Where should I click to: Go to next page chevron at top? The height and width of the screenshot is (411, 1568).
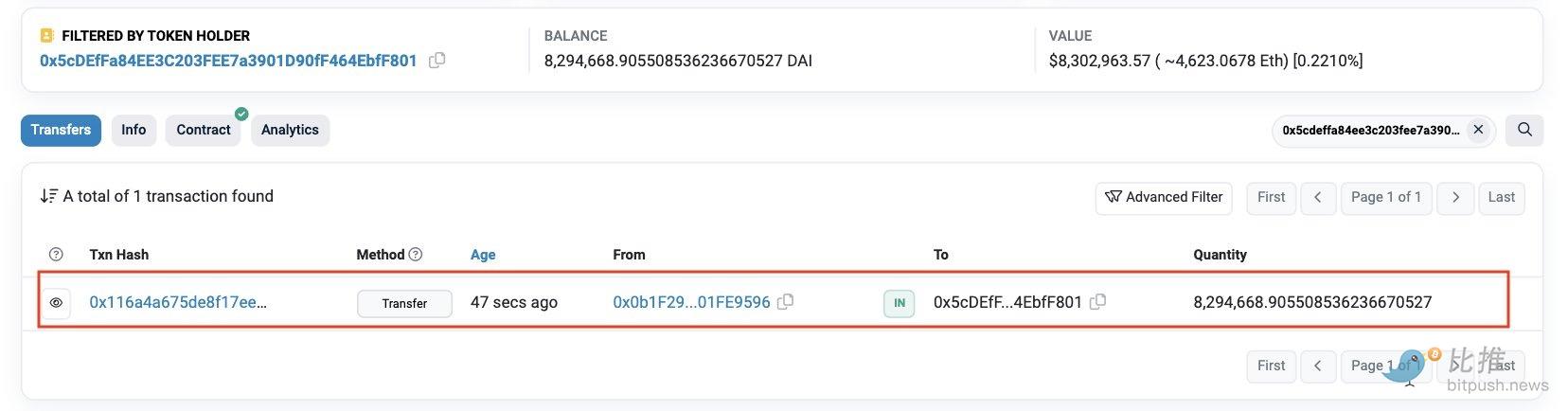1455,197
